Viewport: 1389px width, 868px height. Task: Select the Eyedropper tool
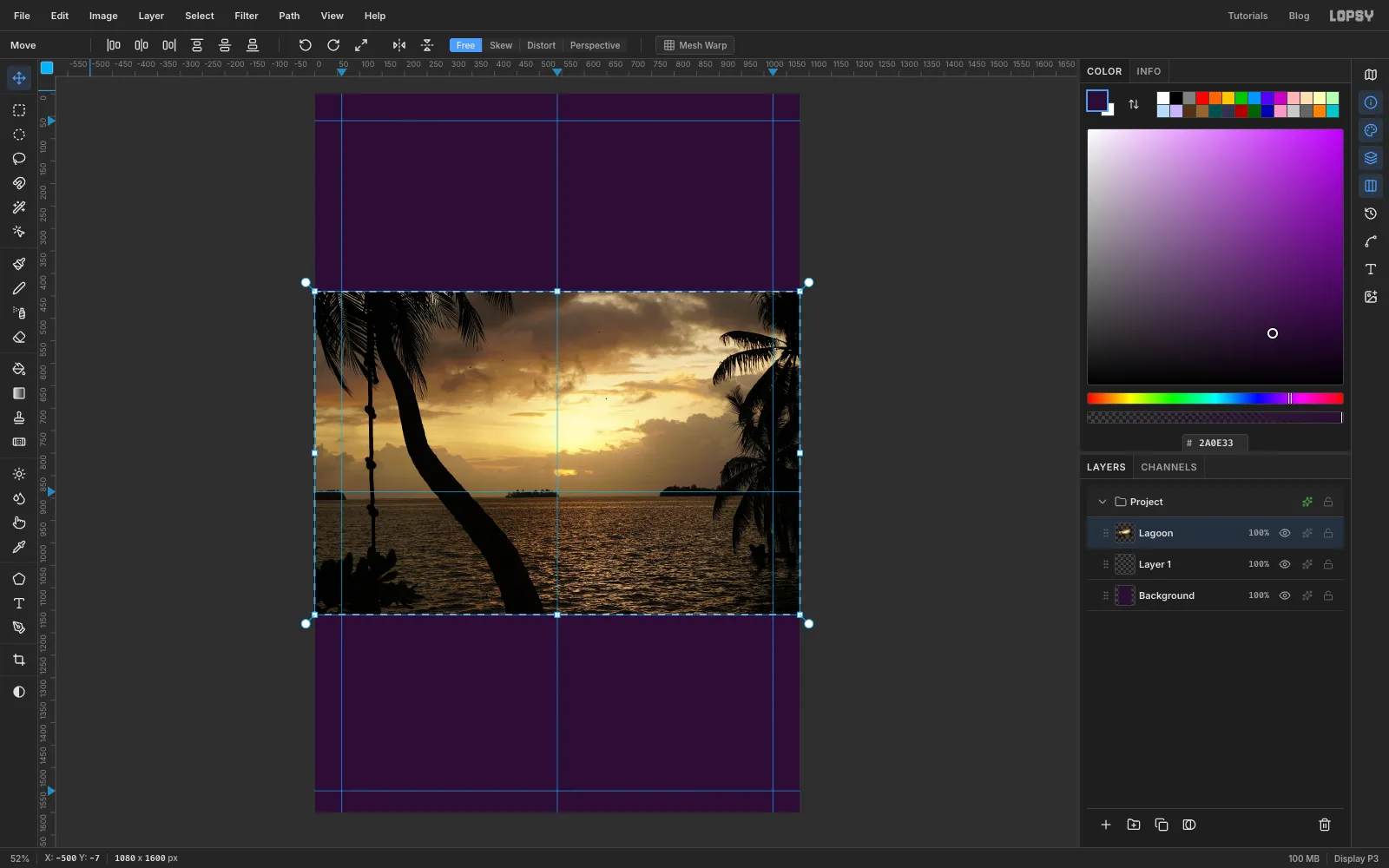[x=19, y=547]
